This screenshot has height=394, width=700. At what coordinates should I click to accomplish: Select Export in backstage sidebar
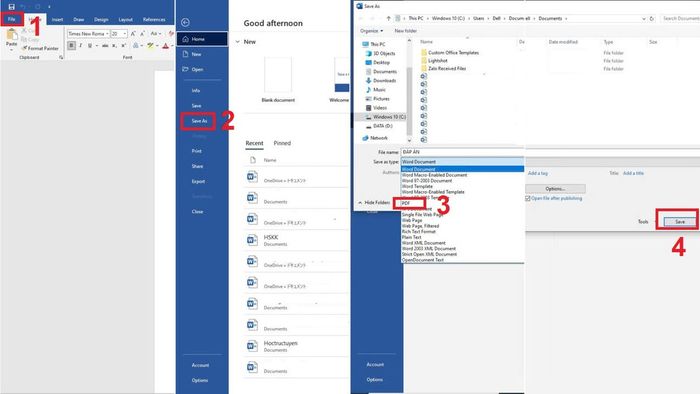198,182
